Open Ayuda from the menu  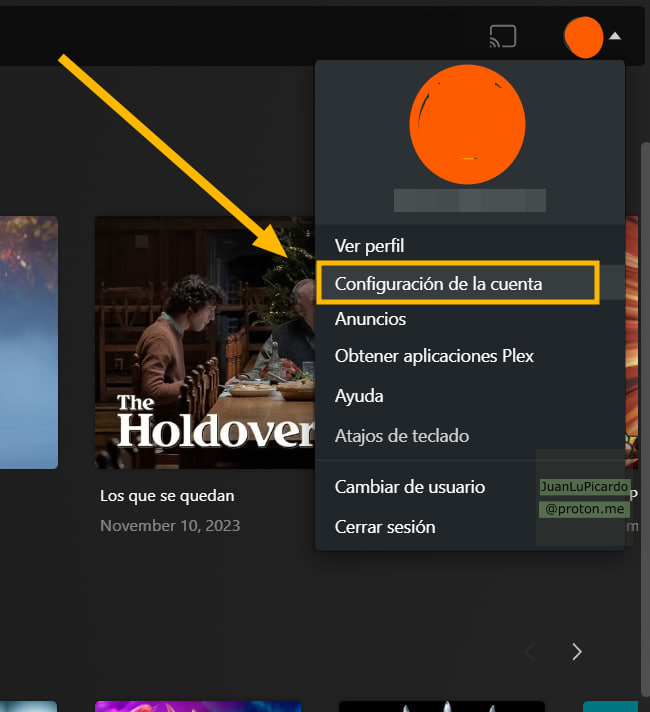click(359, 396)
